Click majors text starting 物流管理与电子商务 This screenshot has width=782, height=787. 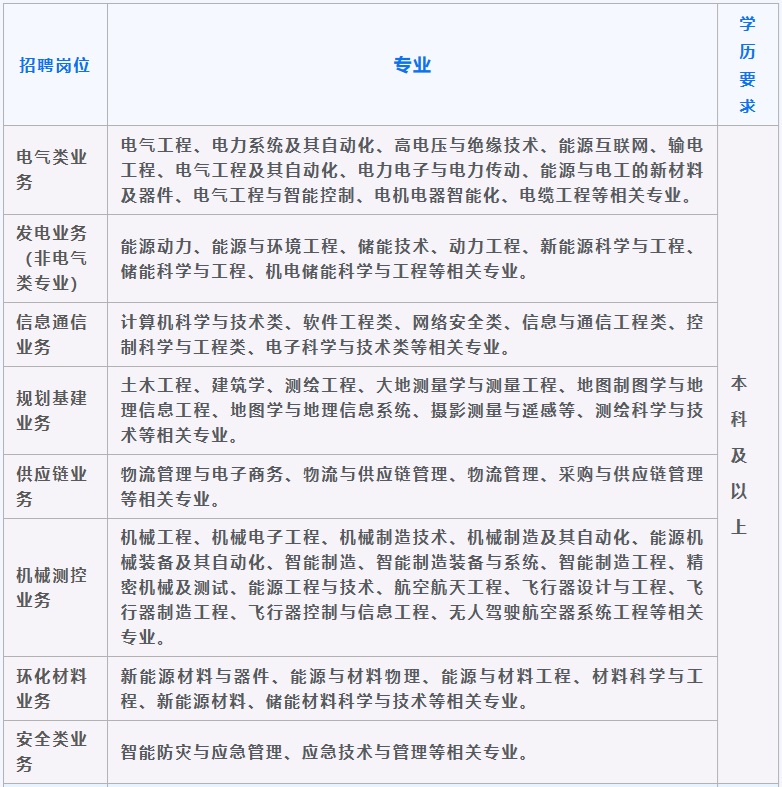412,487
